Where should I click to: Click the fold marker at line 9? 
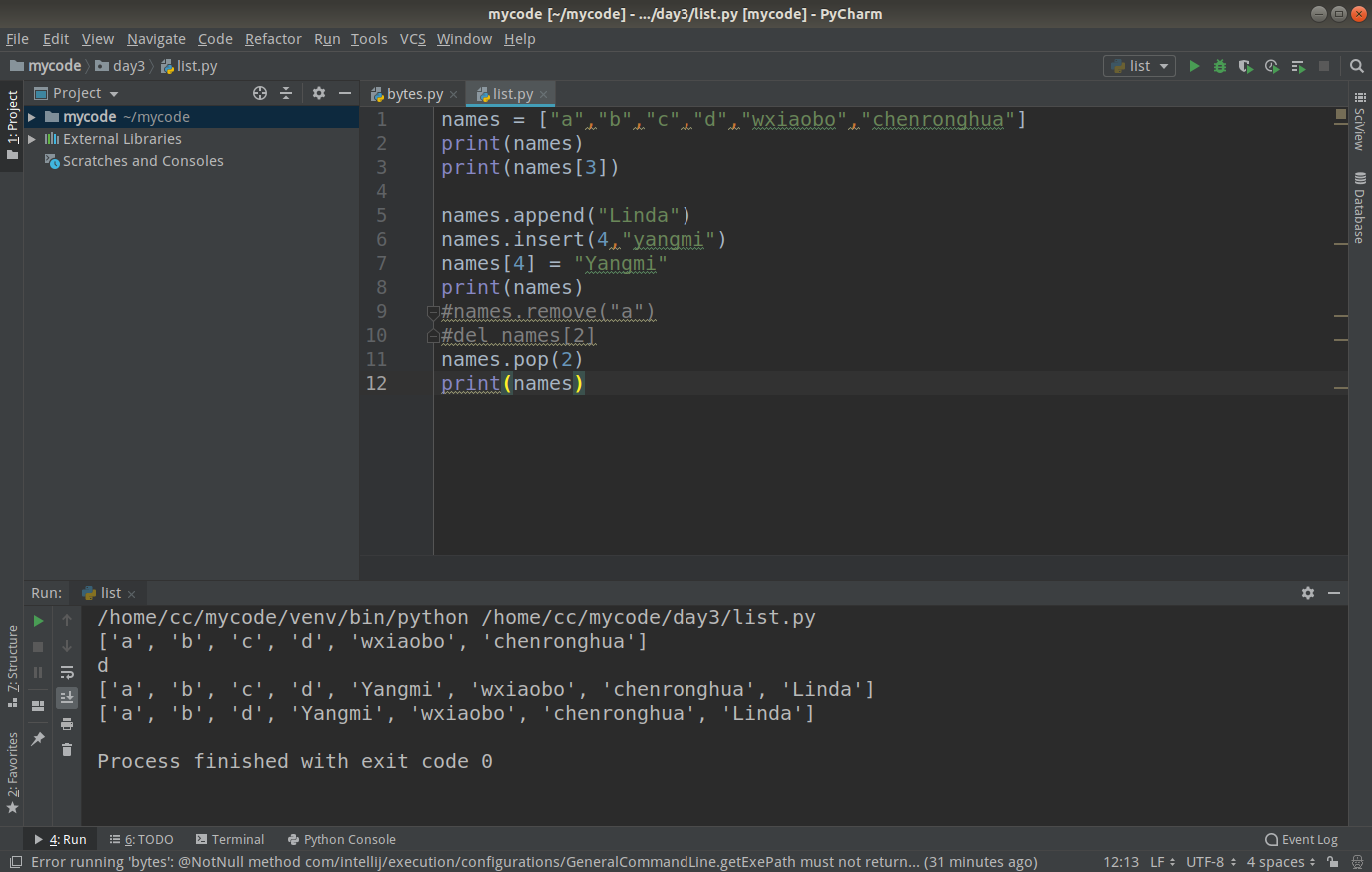click(x=433, y=312)
